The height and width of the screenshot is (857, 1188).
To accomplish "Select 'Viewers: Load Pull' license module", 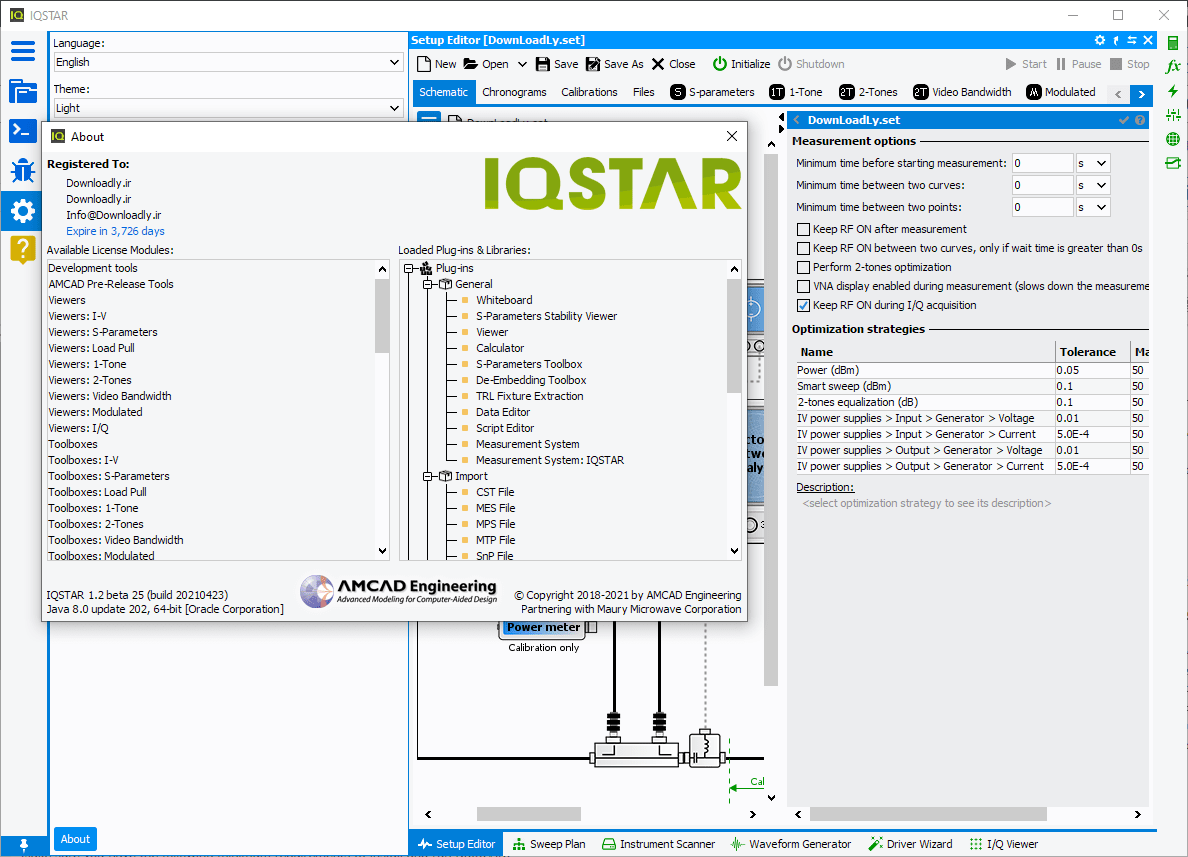I will pyautogui.click(x=92, y=349).
